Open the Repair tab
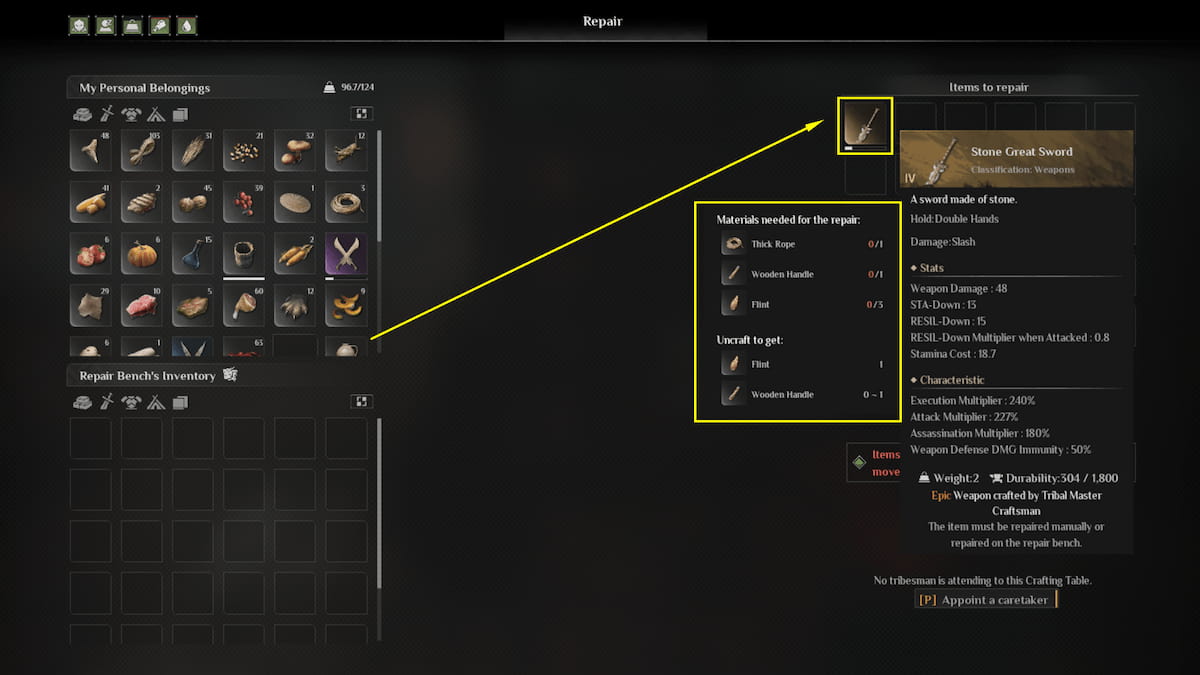 [604, 20]
